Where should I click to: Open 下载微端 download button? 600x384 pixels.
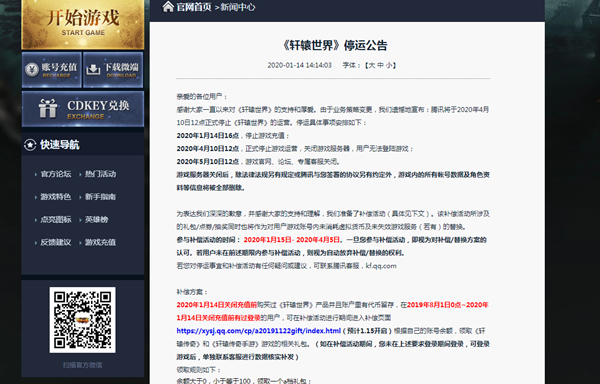[113, 70]
